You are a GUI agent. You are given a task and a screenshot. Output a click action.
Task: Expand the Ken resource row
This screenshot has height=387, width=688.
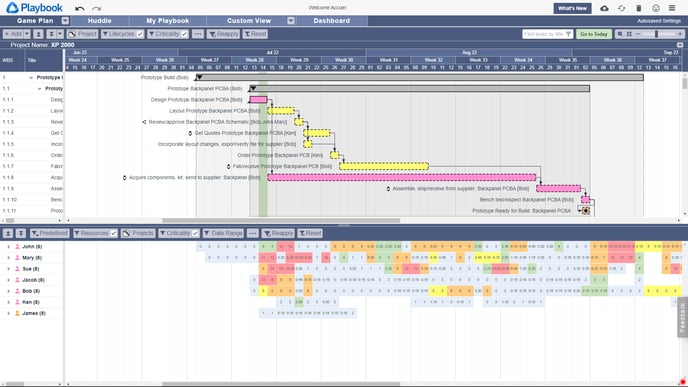tap(8, 302)
